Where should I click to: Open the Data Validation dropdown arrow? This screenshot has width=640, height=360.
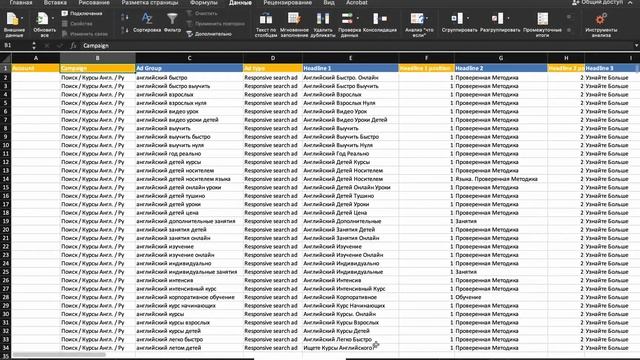[358, 18]
